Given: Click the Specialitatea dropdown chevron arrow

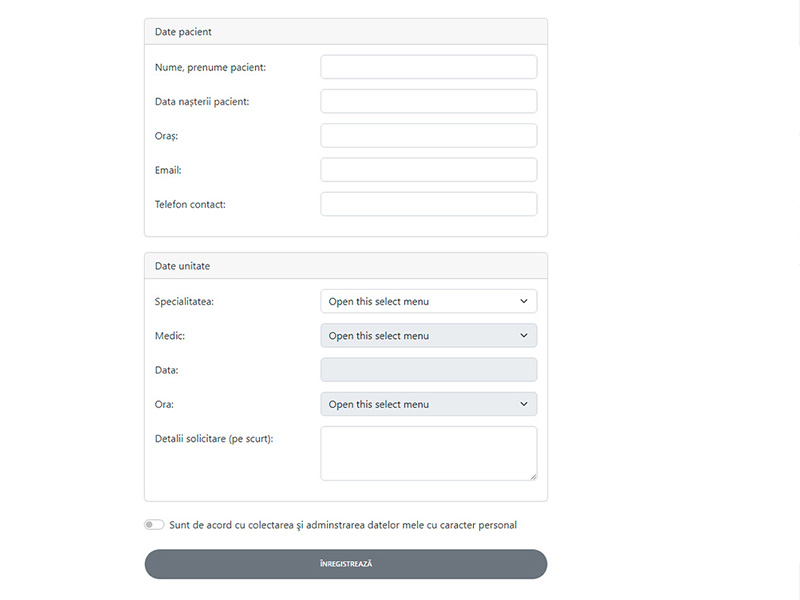Looking at the screenshot, I should pos(523,301).
